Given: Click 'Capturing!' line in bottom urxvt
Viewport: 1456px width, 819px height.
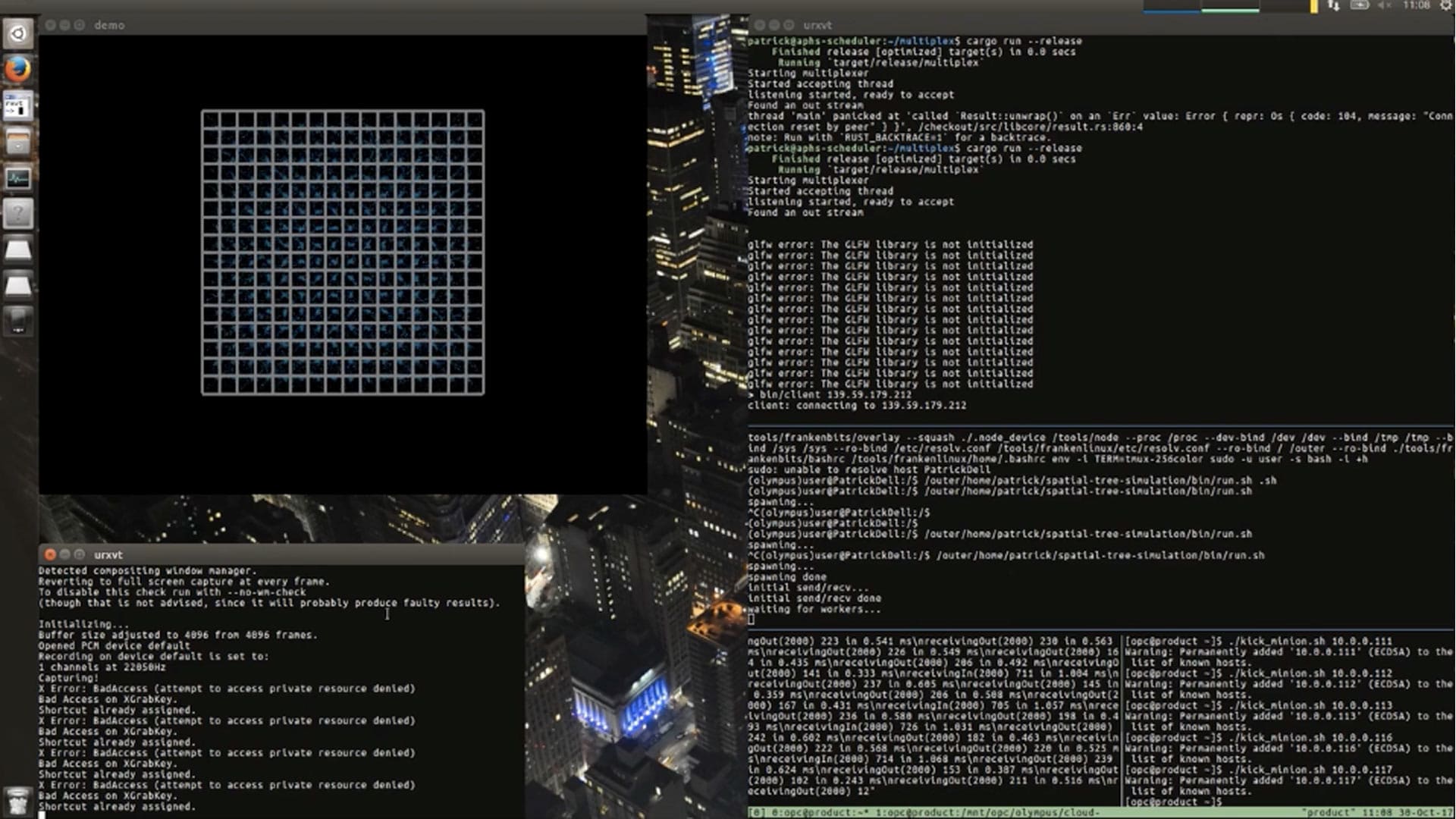Looking at the screenshot, I should tap(69, 678).
